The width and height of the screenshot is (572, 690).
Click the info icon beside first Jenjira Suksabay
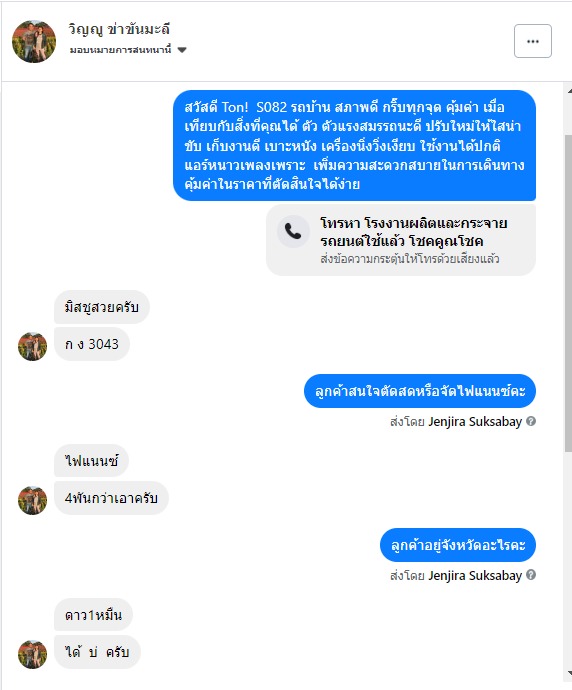(x=531, y=421)
